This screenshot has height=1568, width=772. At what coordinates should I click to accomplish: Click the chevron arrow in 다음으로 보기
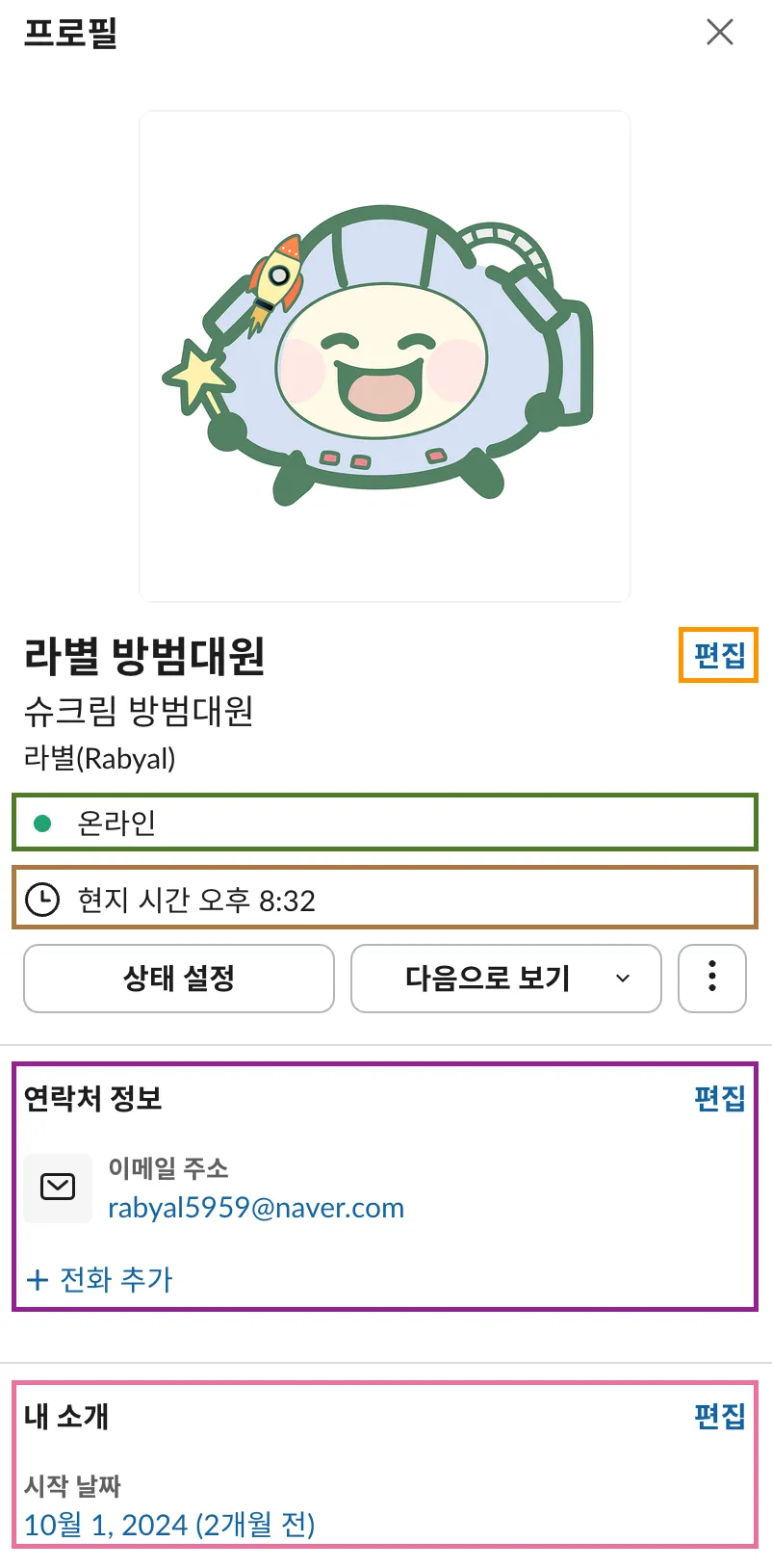pyautogui.click(x=623, y=979)
